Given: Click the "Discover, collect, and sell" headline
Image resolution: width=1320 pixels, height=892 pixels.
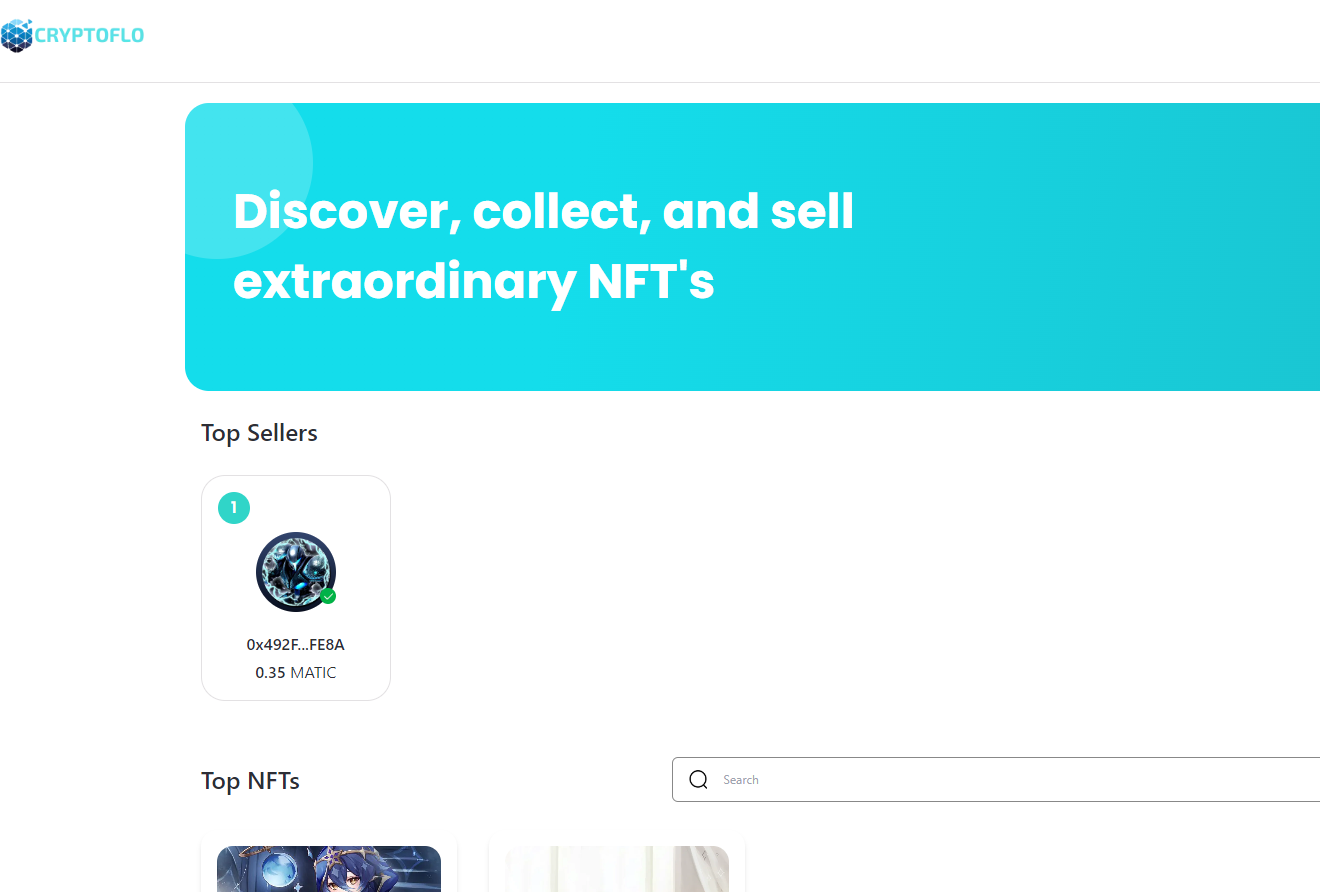Looking at the screenshot, I should coord(543,211).
